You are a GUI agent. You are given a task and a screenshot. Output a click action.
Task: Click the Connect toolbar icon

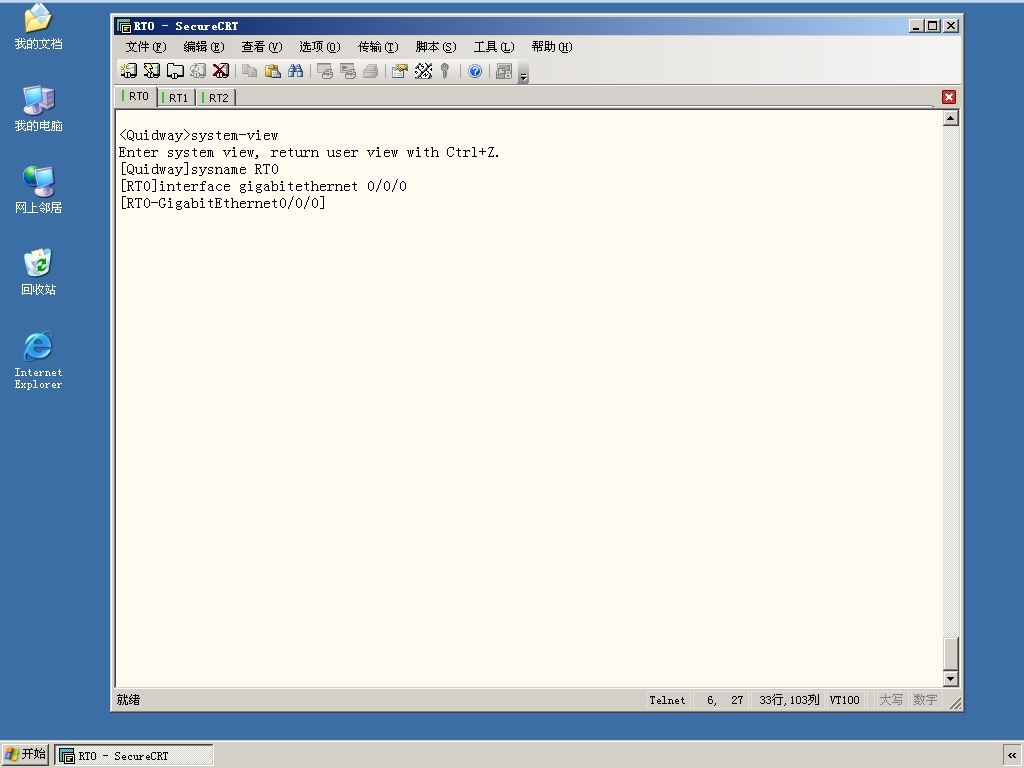pos(129,71)
